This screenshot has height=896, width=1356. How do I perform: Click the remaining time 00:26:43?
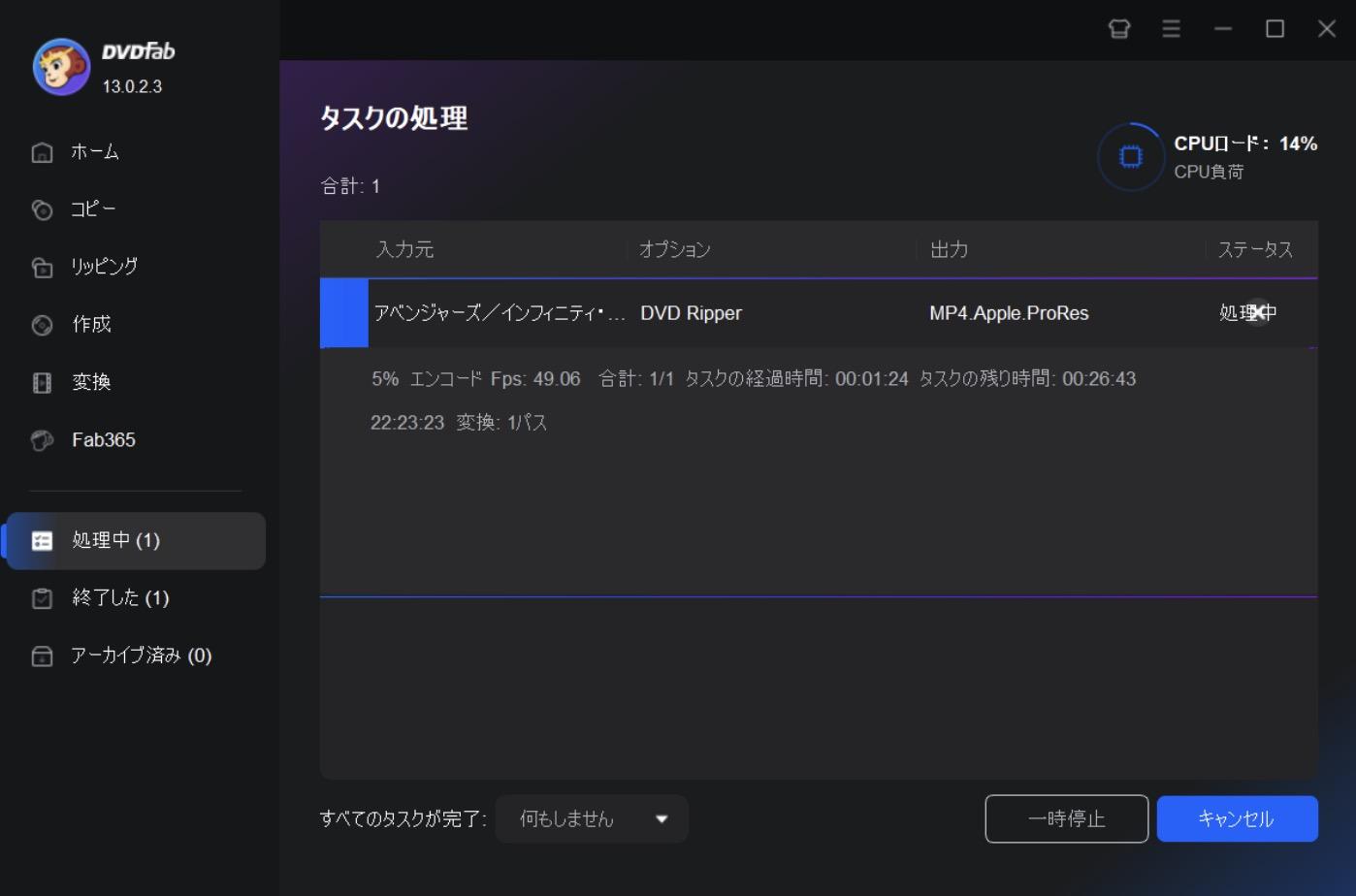pyautogui.click(x=1099, y=379)
